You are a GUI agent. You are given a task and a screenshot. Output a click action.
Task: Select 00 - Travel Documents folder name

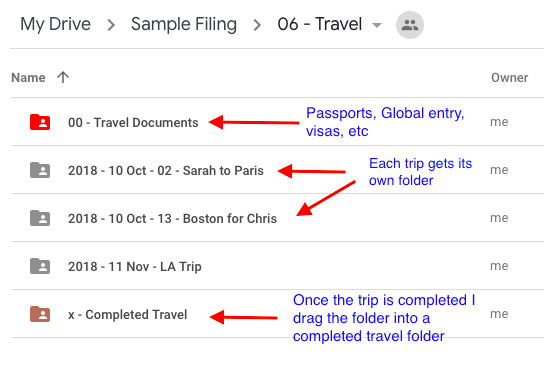[x=133, y=122]
